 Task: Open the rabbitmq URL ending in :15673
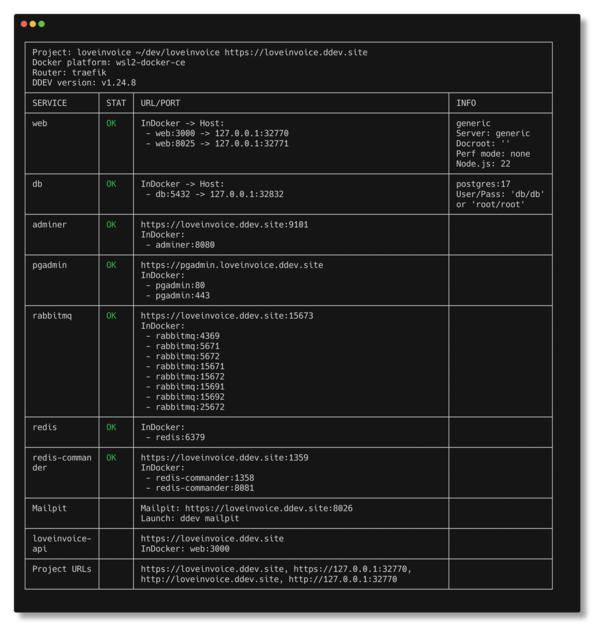pyautogui.click(x=226, y=316)
